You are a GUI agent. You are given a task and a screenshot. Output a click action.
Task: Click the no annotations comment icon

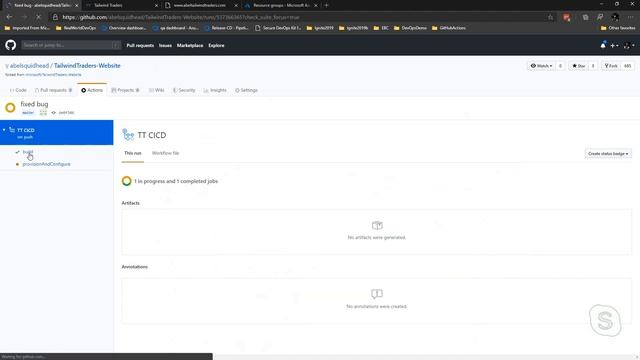tap(377, 294)
